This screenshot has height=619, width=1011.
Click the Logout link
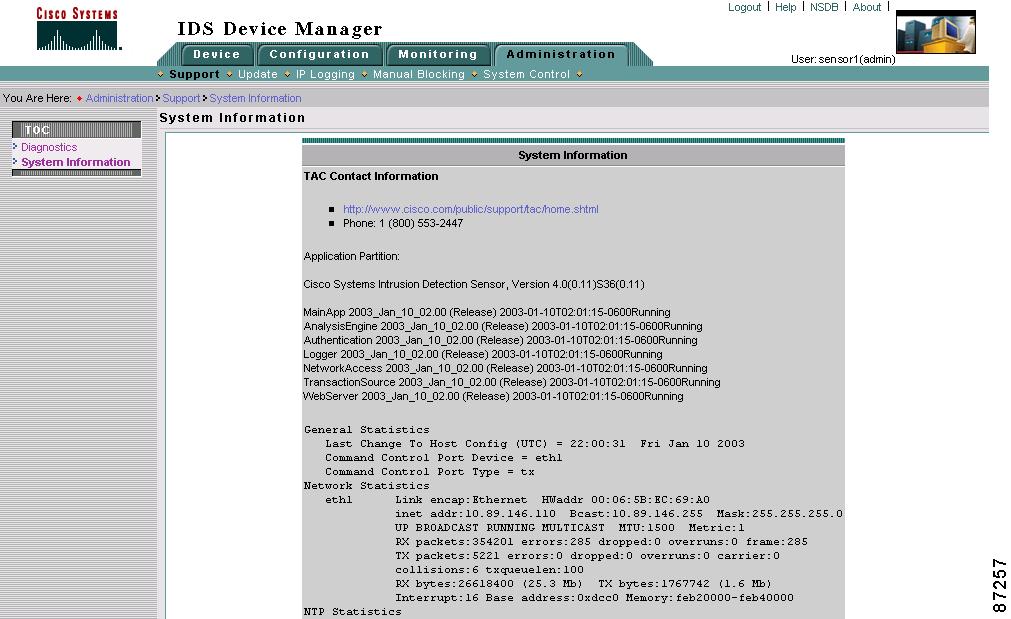(x=745, y=7)
